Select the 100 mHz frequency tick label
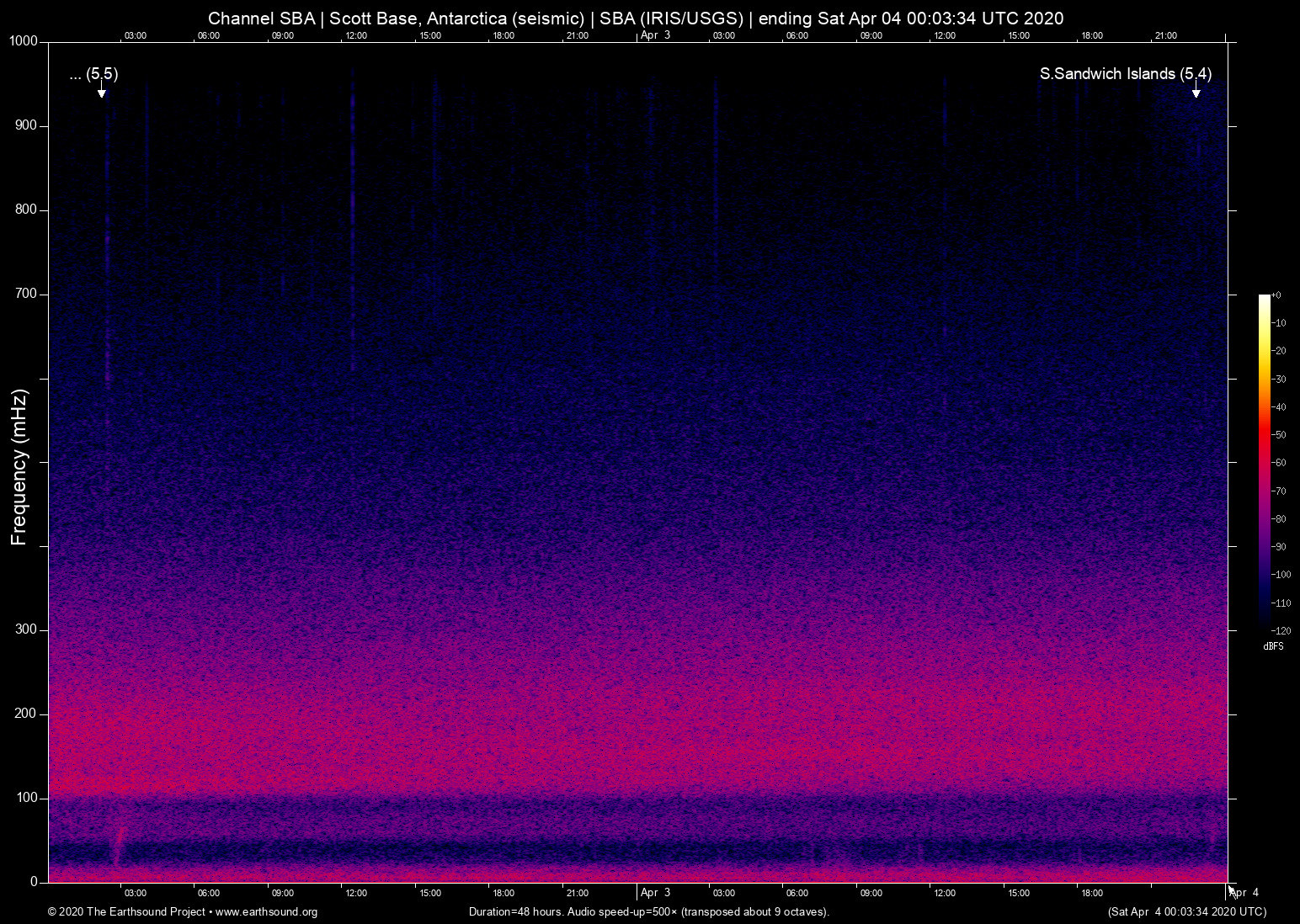The image size is (1300, 924). pos(26,795)
